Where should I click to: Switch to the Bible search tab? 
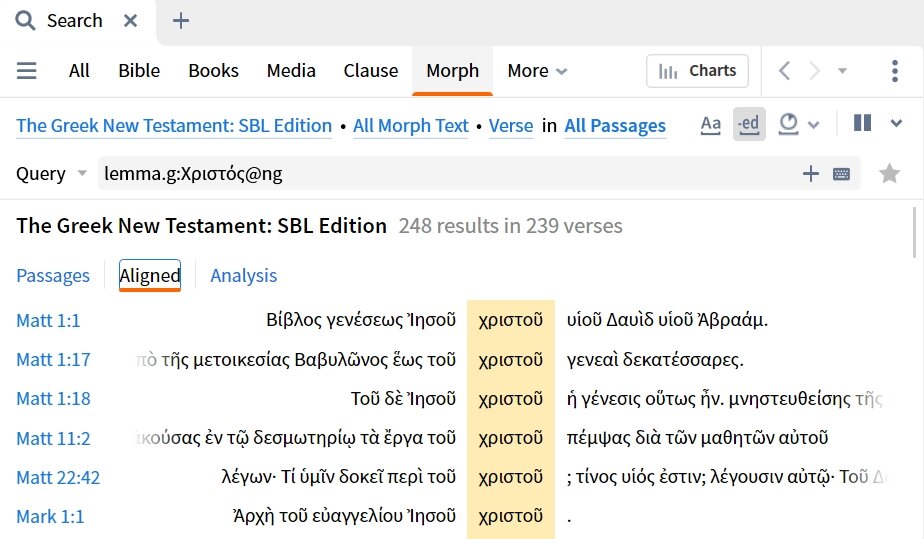pyautogui.click(x=139, y=71)
